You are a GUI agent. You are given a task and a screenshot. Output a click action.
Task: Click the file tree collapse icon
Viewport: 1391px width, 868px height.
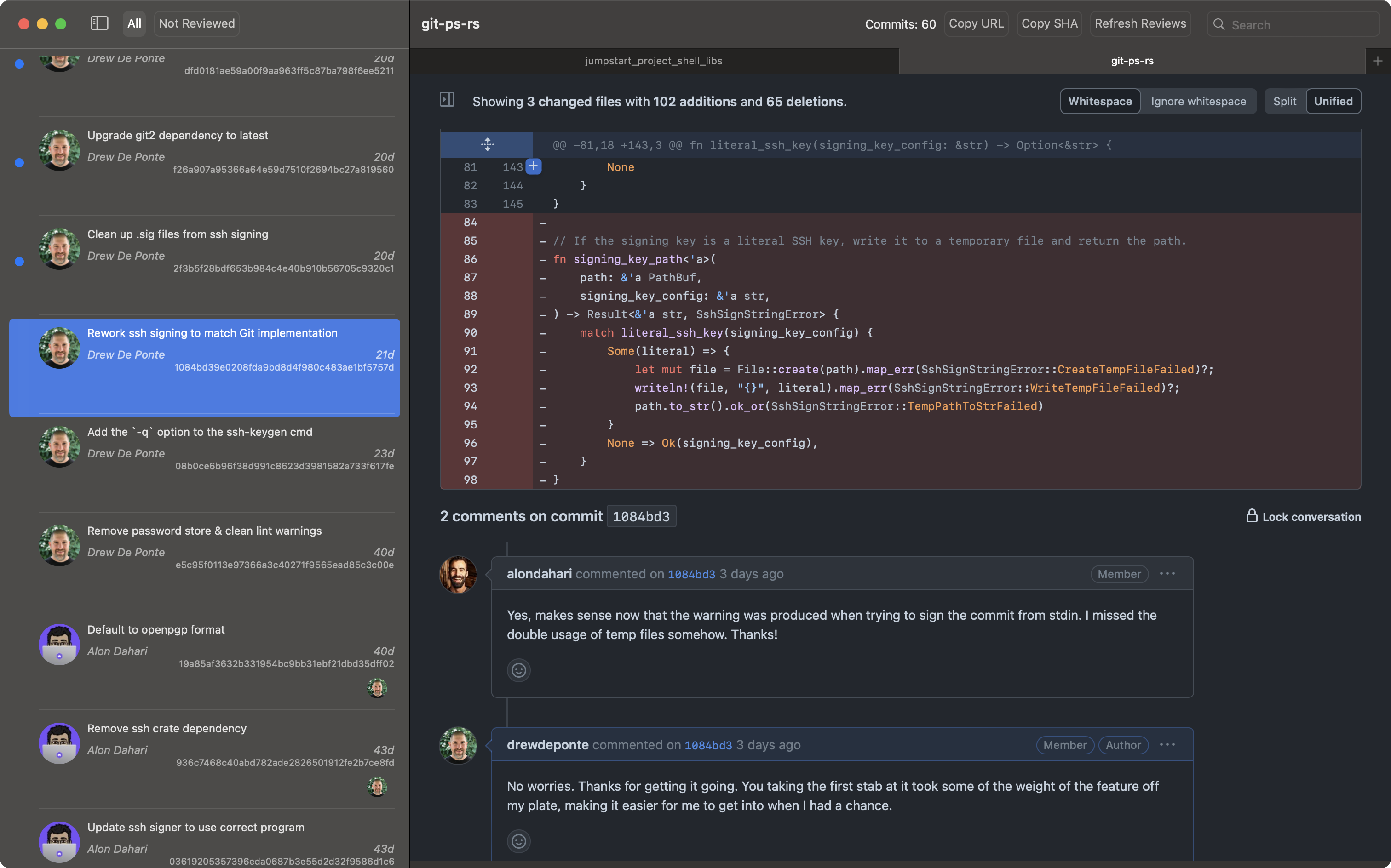pyautogui.click(x=447, y=100)
